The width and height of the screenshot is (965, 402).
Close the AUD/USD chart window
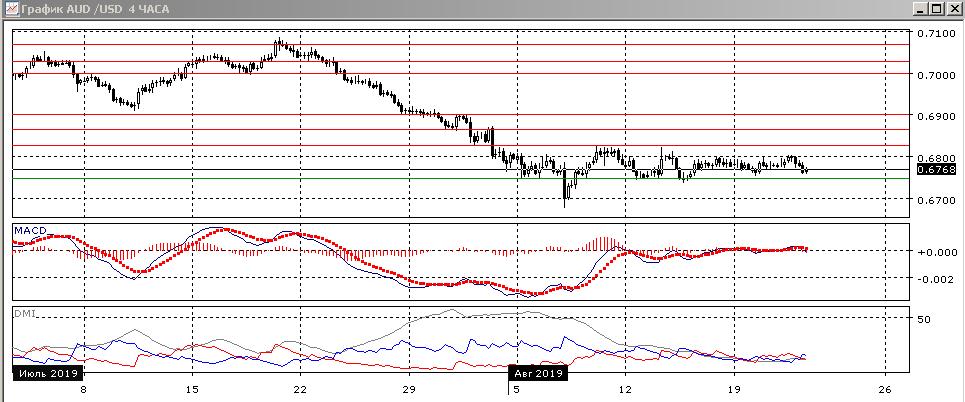[x=954, y=8]
